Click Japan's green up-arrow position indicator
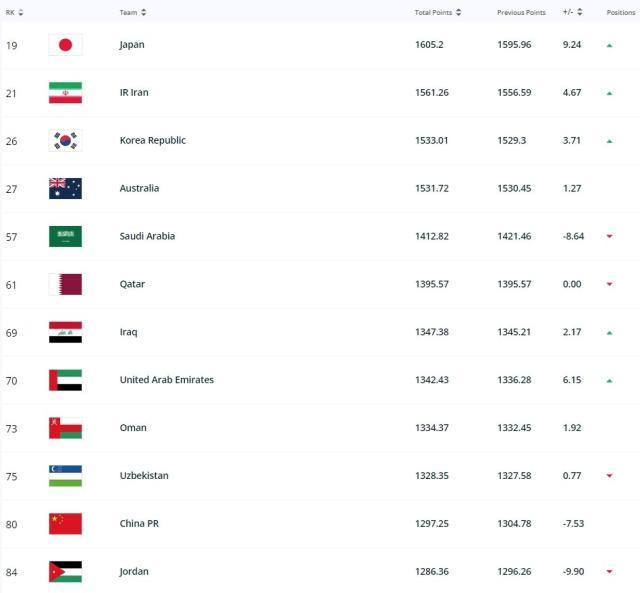 point(609,45)
